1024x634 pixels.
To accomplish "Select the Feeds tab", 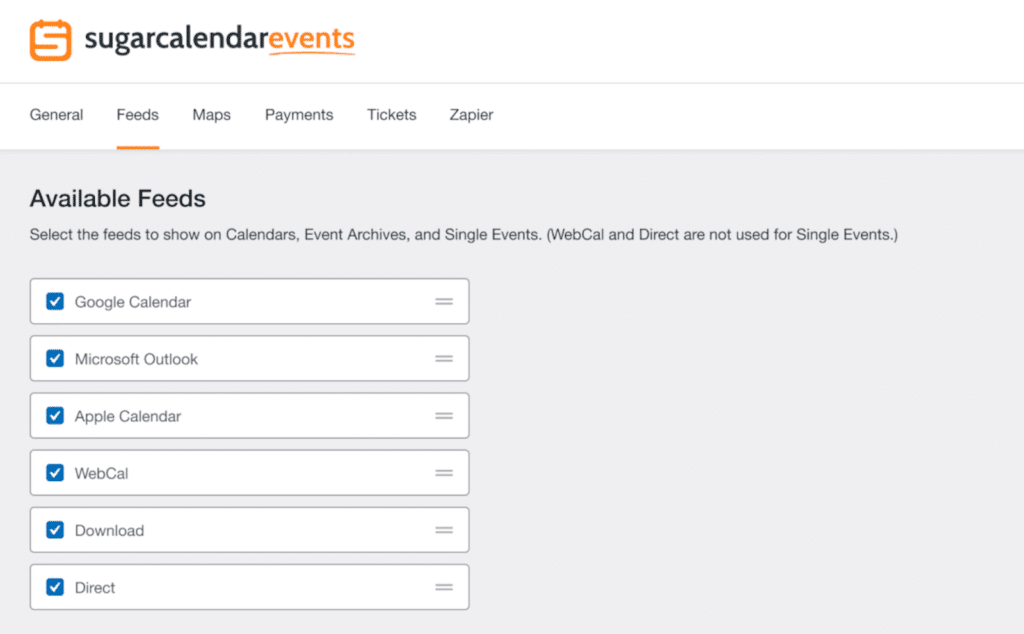I will (137, 115).
